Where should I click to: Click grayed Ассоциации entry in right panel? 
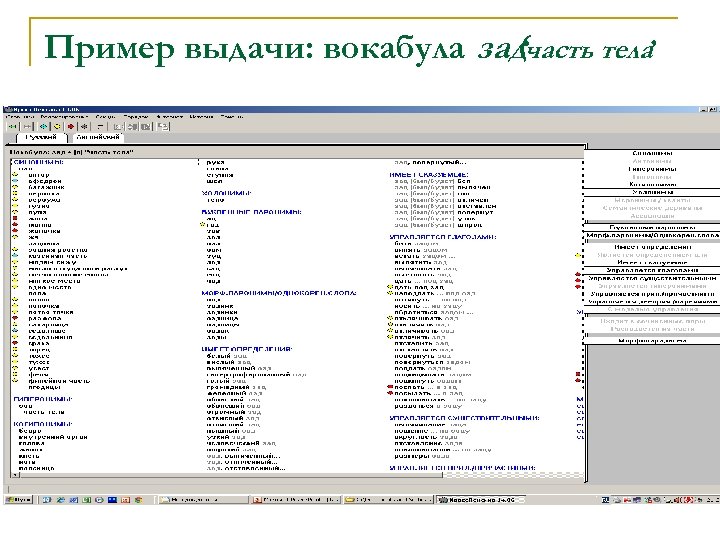coord(652,216)
